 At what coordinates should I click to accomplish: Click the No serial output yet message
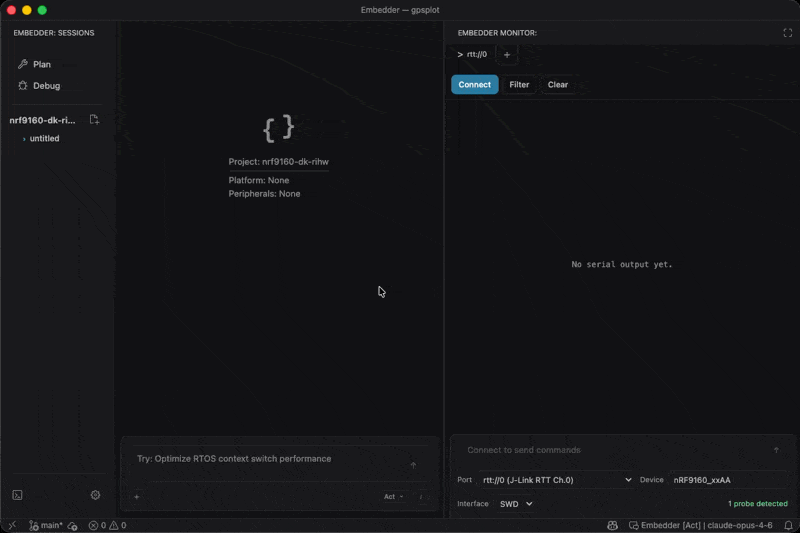tap(621, 264)
